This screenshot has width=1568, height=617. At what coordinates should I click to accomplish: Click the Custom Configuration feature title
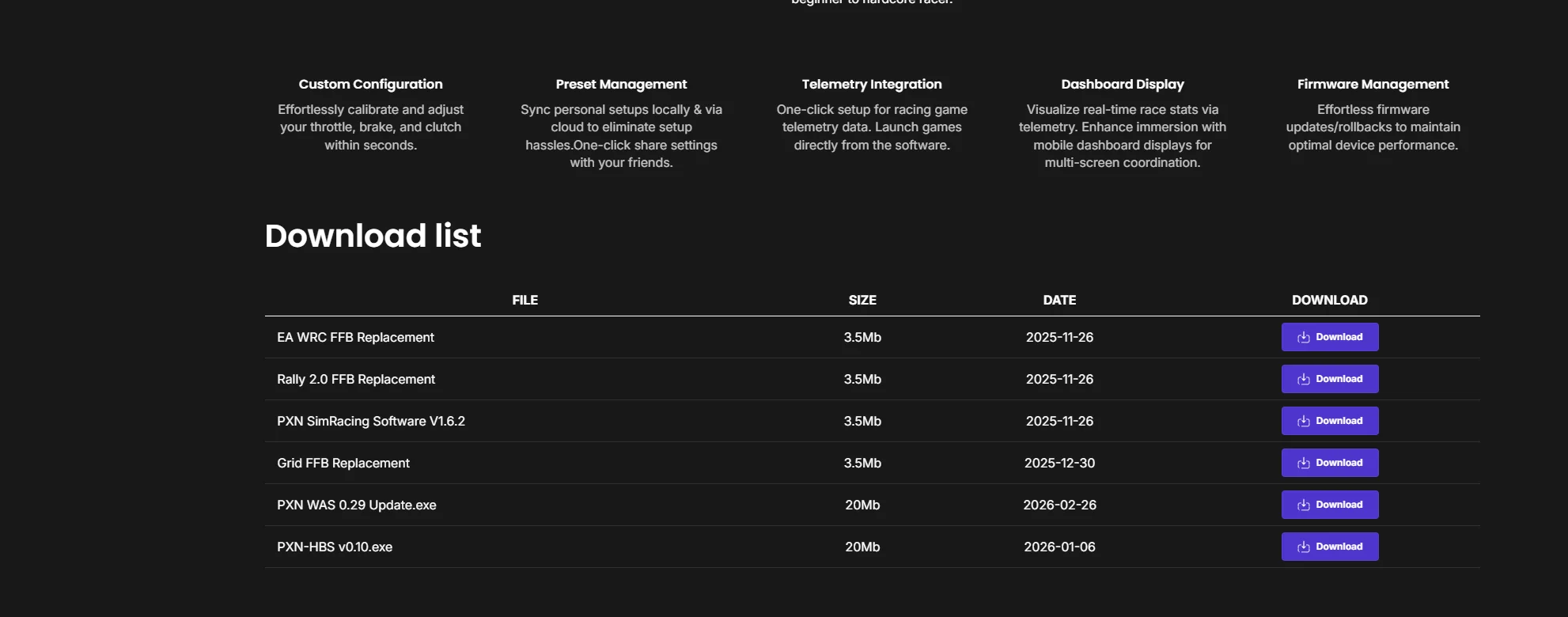370,84
